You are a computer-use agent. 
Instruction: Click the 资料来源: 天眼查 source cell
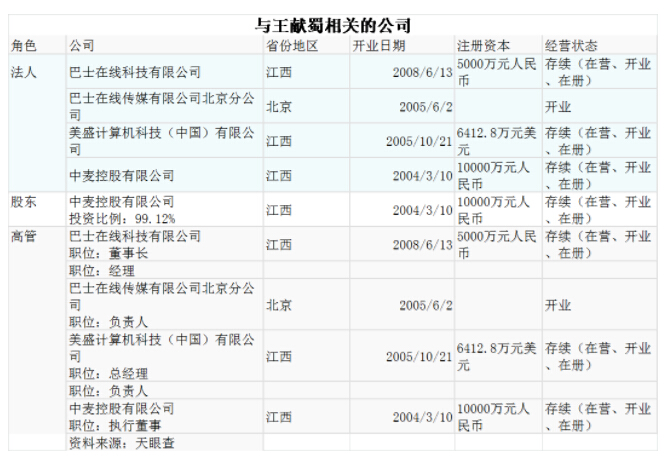113,442
